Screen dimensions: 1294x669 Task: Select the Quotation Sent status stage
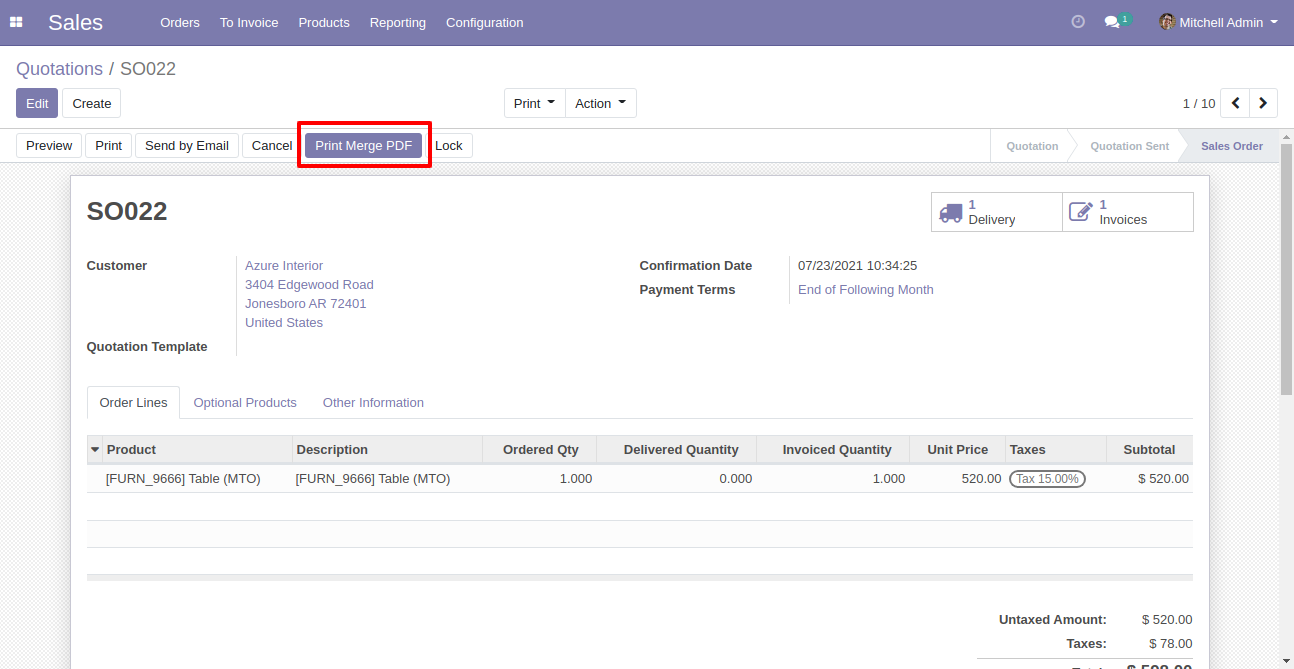1129,146
